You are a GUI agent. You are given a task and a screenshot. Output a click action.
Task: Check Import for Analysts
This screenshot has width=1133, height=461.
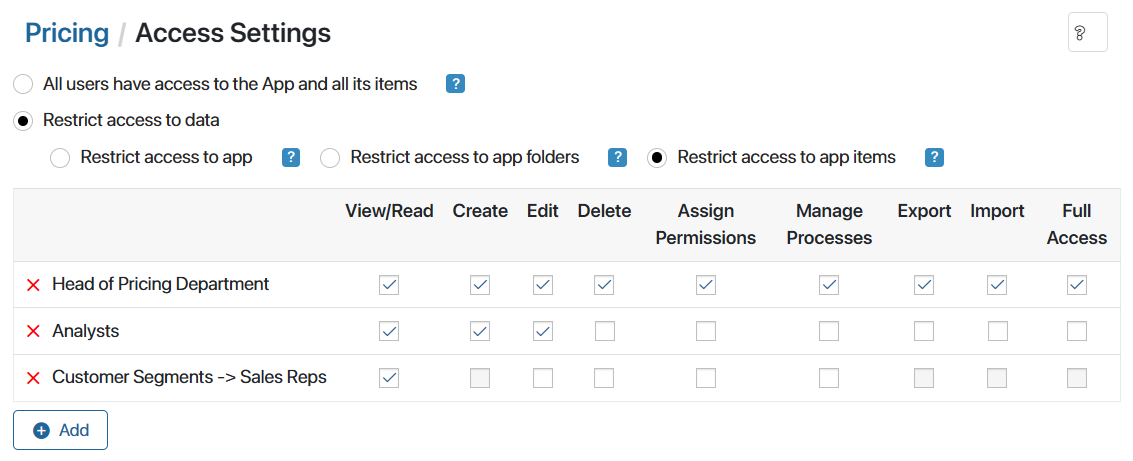point(997,332)
